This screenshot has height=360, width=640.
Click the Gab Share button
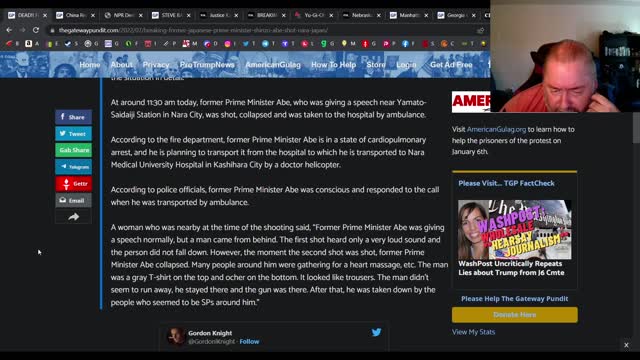73,150
